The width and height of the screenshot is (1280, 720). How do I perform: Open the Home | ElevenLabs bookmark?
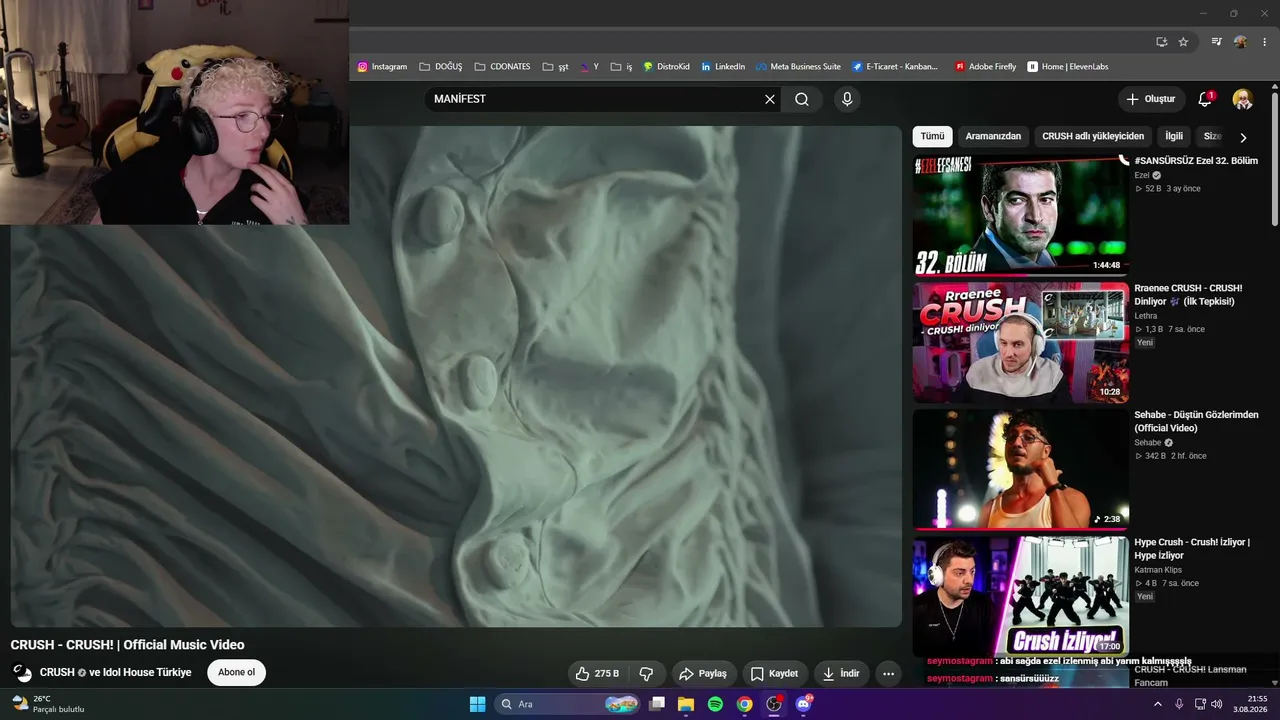1068,67
